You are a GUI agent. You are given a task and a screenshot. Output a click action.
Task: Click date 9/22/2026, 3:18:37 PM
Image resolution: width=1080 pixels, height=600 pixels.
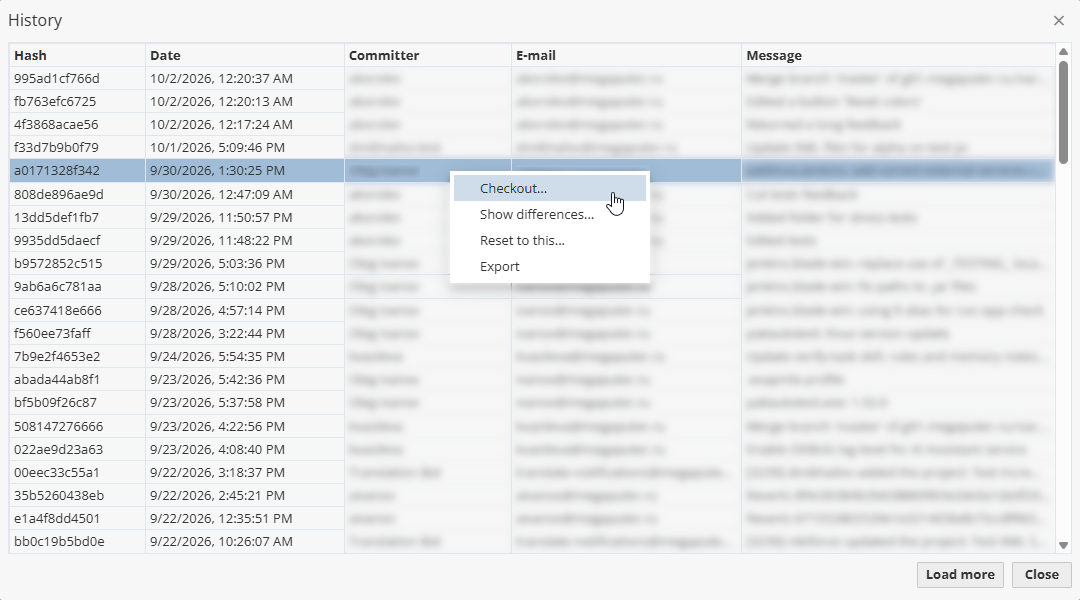[217, 473]
